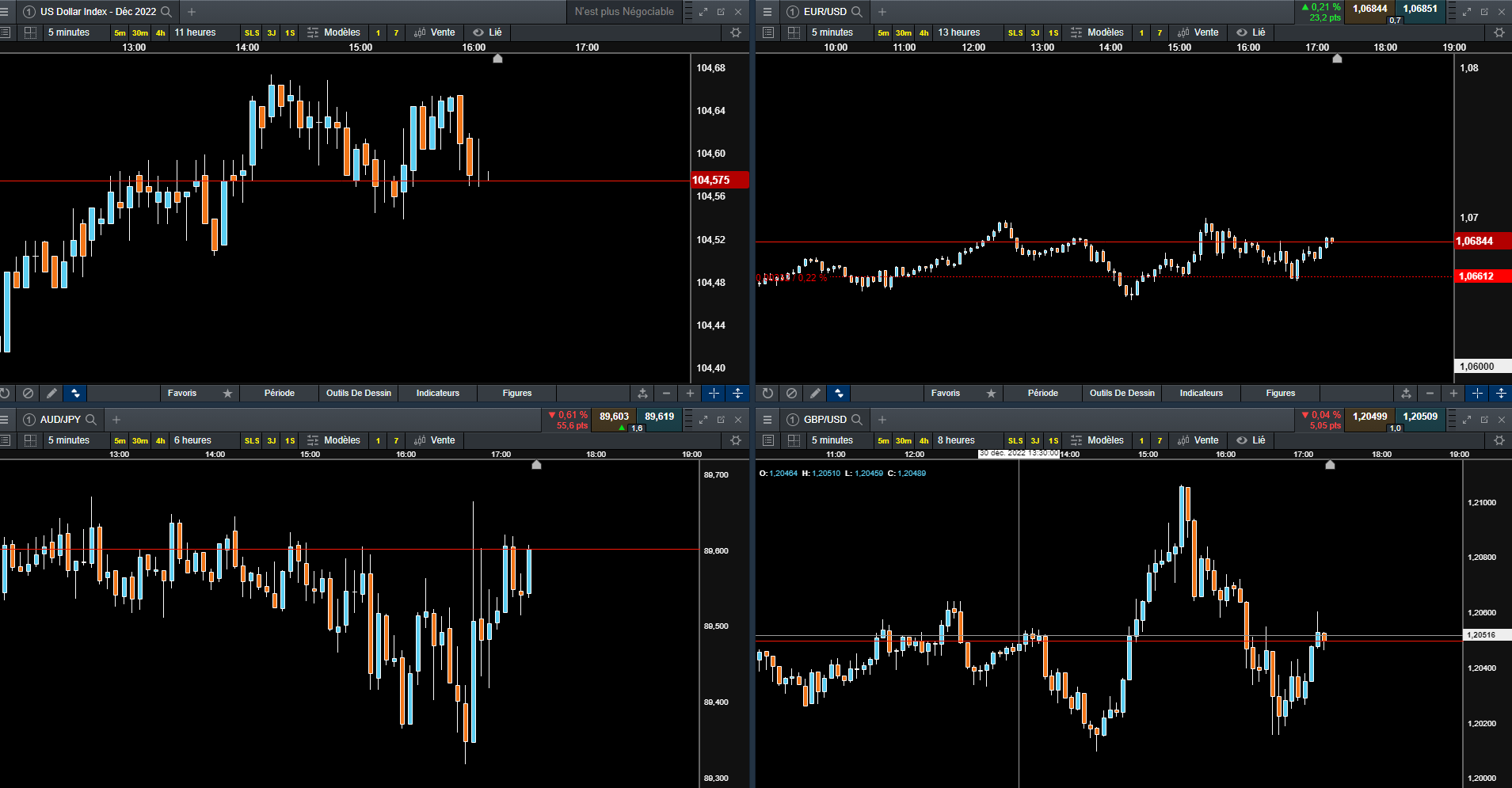This screenshot has height=788, width=1512.
Task: Open 5 minutes interval dropdown on AUD/JPY
Action: [x=69, y=440]
